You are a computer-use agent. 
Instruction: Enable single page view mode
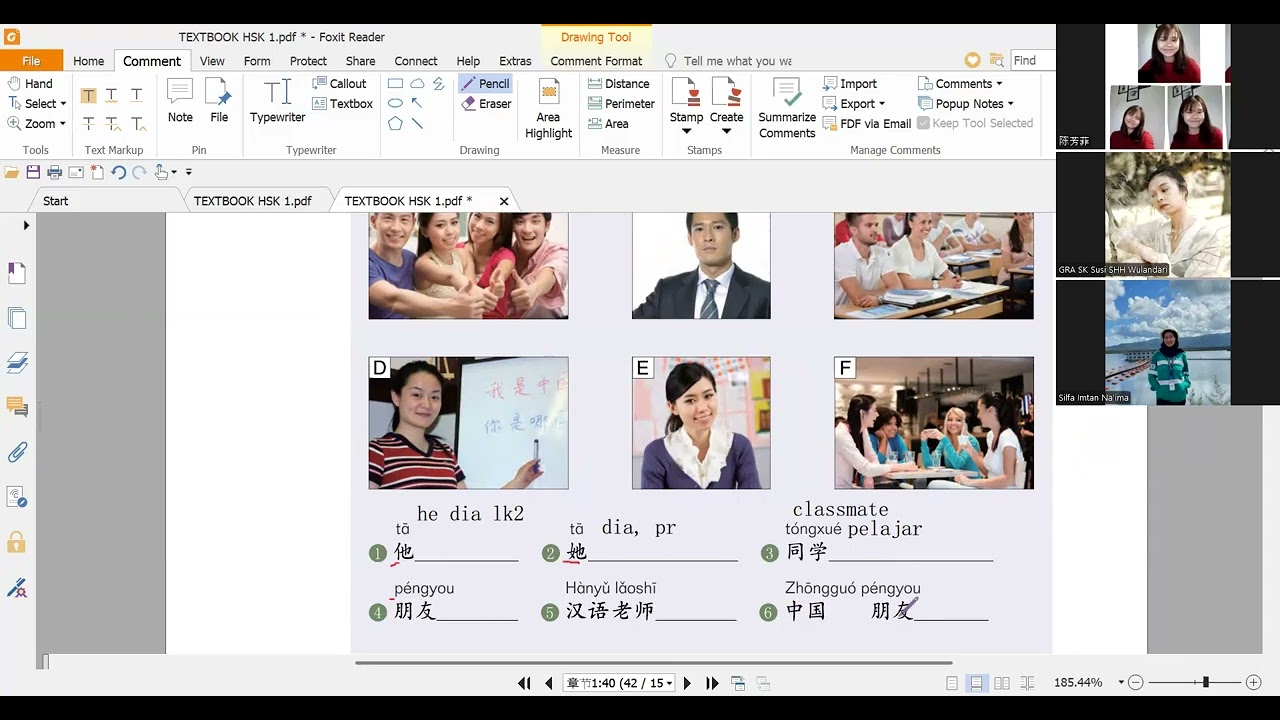point(952,683)
